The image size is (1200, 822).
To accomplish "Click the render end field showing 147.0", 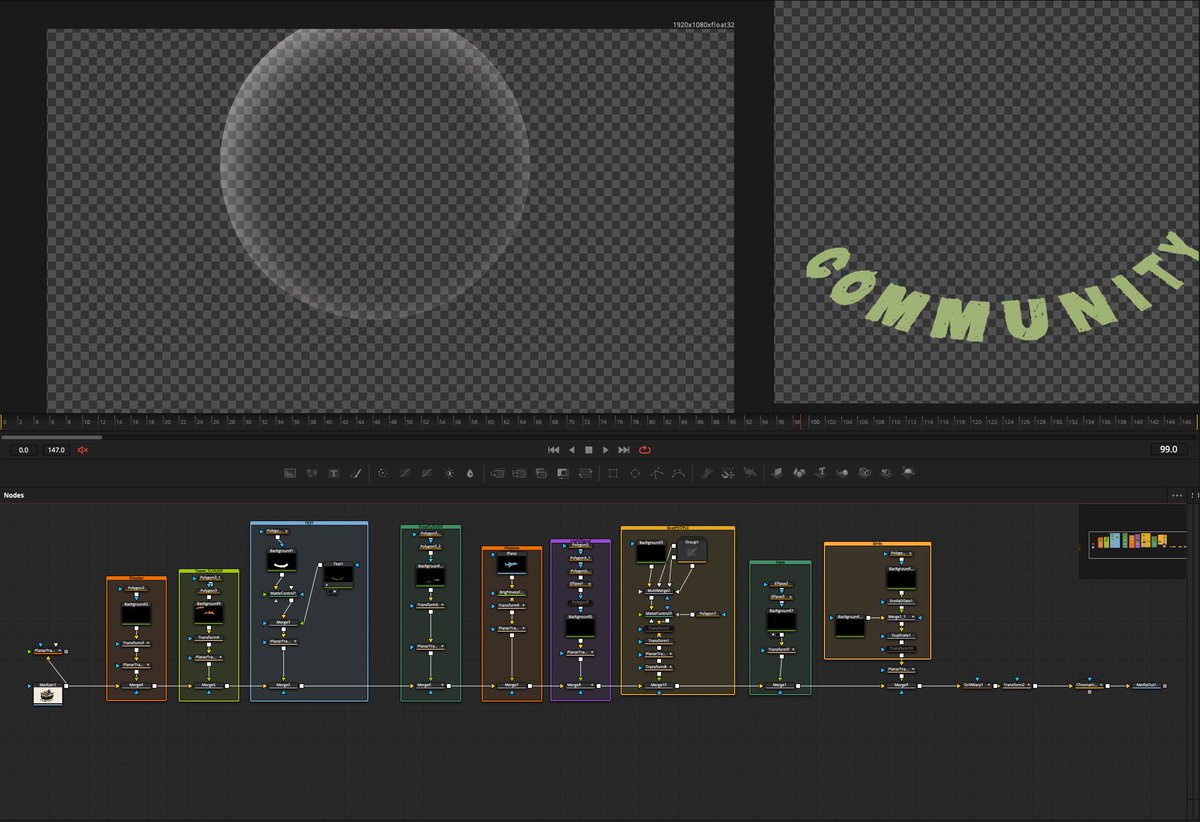I will click(x=56, y=450).
